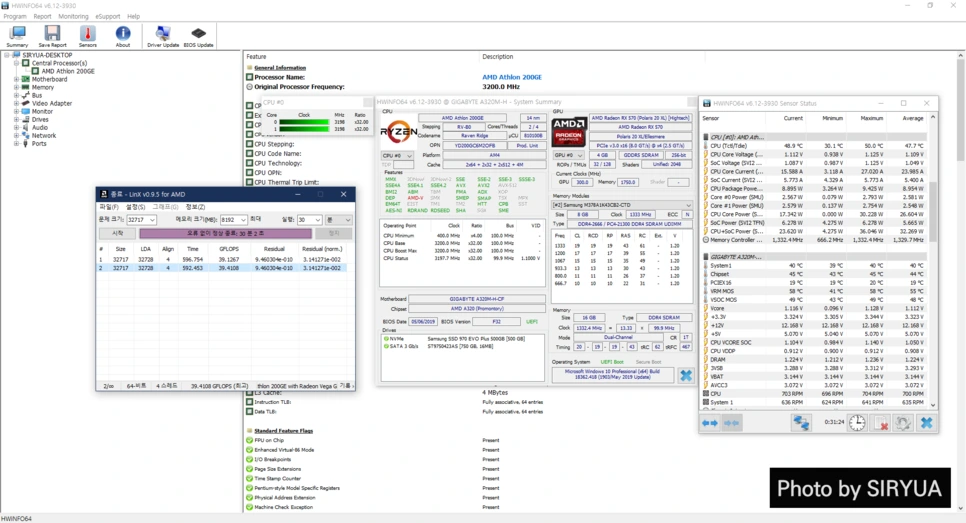Click the log file red X icon
Viewport: 966px width, 523px height.
click(x=880, y=423)
